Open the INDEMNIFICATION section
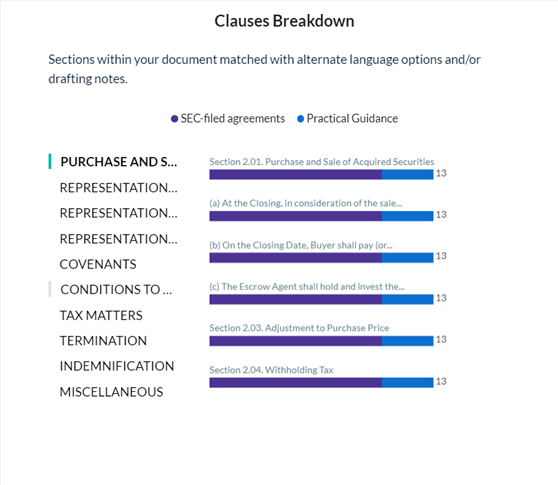Viewport: 558px width, 485px height. (117, 366)
